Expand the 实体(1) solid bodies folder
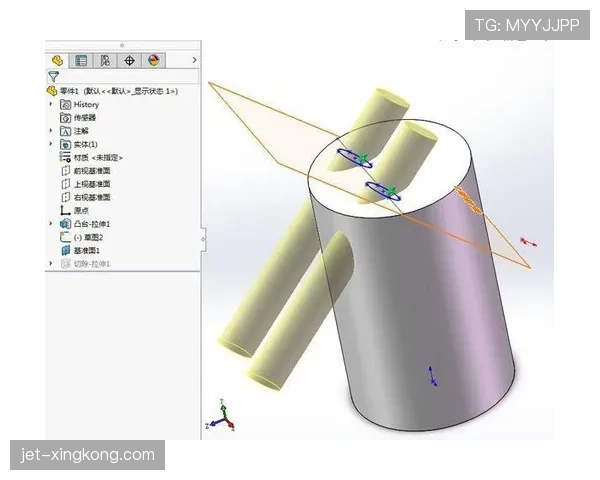 point(51,144)
